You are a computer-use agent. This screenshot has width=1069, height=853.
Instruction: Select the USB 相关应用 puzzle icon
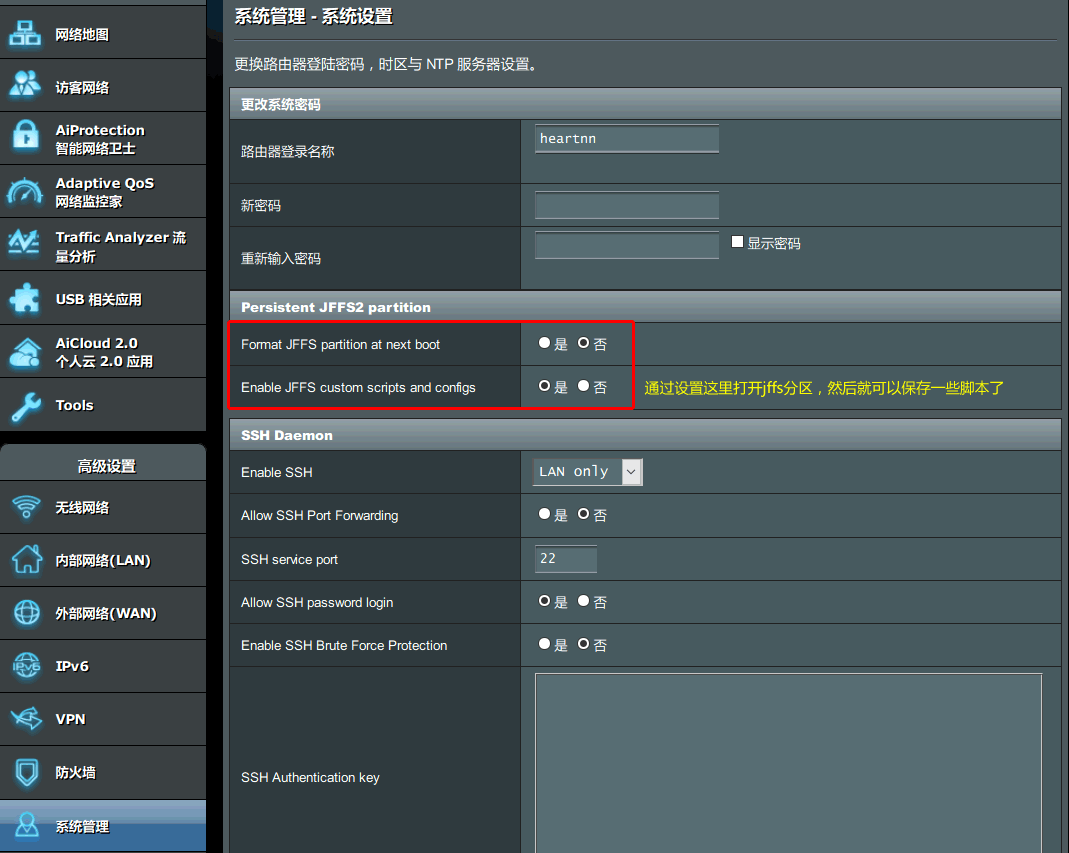[x=25, y=298]
